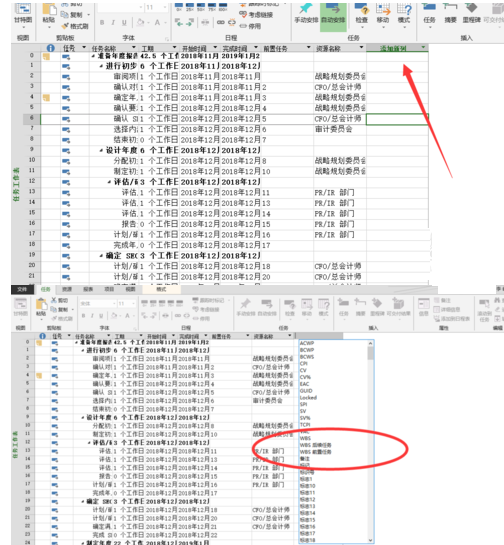The width and height of the screenshot is (504, 545).
Task: Collapse 设计年度 summary task in upper screenshot
Action: click(x=101, y=151)
